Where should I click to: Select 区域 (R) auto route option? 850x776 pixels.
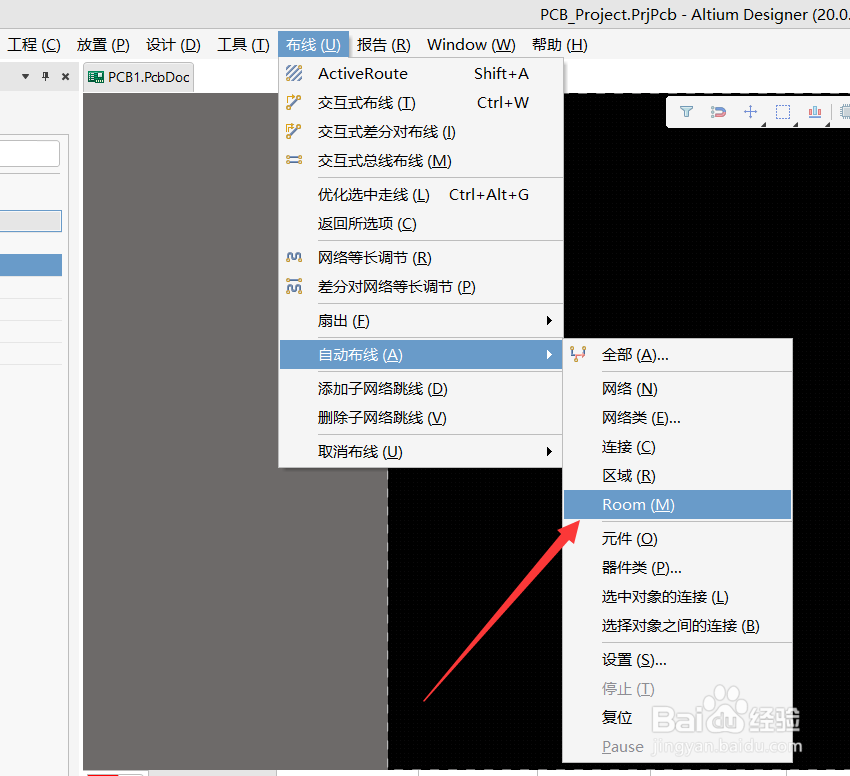point(678,476)
